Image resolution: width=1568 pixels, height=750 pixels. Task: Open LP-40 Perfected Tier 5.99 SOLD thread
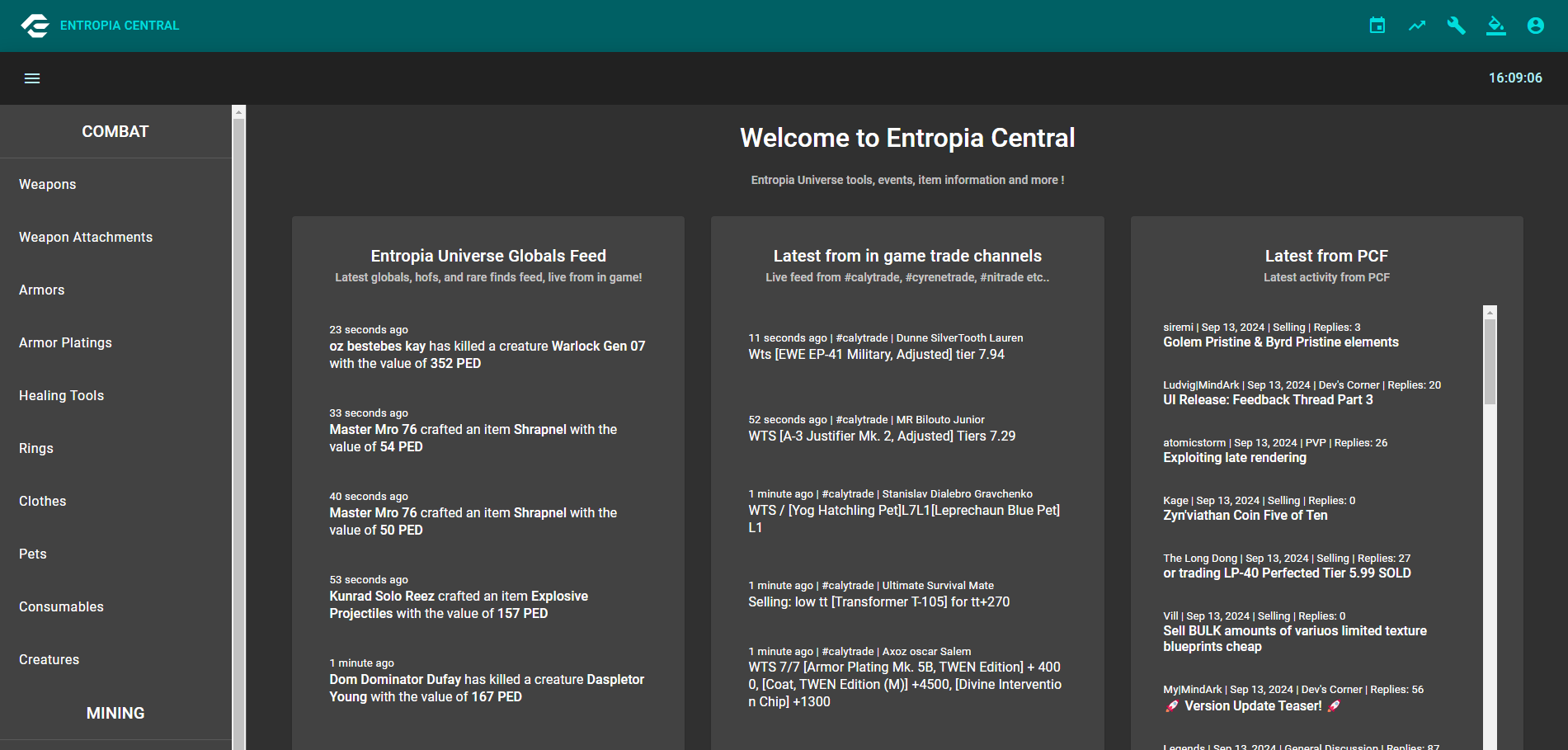(x=1287, y=573)
